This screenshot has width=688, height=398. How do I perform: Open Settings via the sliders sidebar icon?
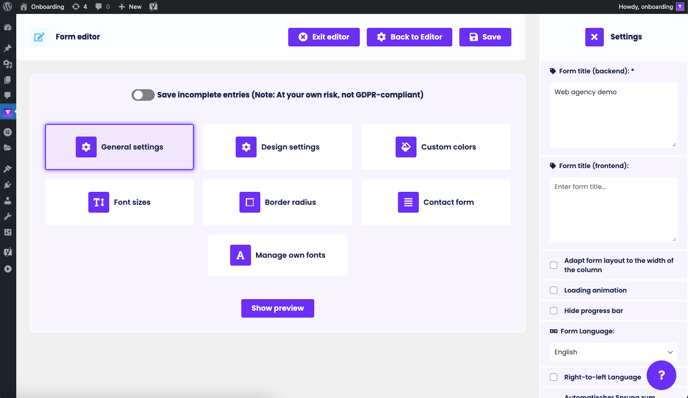7,232
